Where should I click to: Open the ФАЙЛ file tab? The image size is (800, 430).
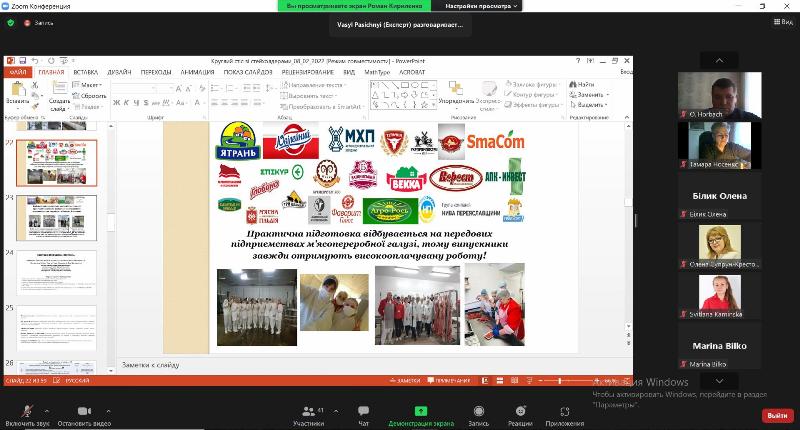(x=18, y=72)
